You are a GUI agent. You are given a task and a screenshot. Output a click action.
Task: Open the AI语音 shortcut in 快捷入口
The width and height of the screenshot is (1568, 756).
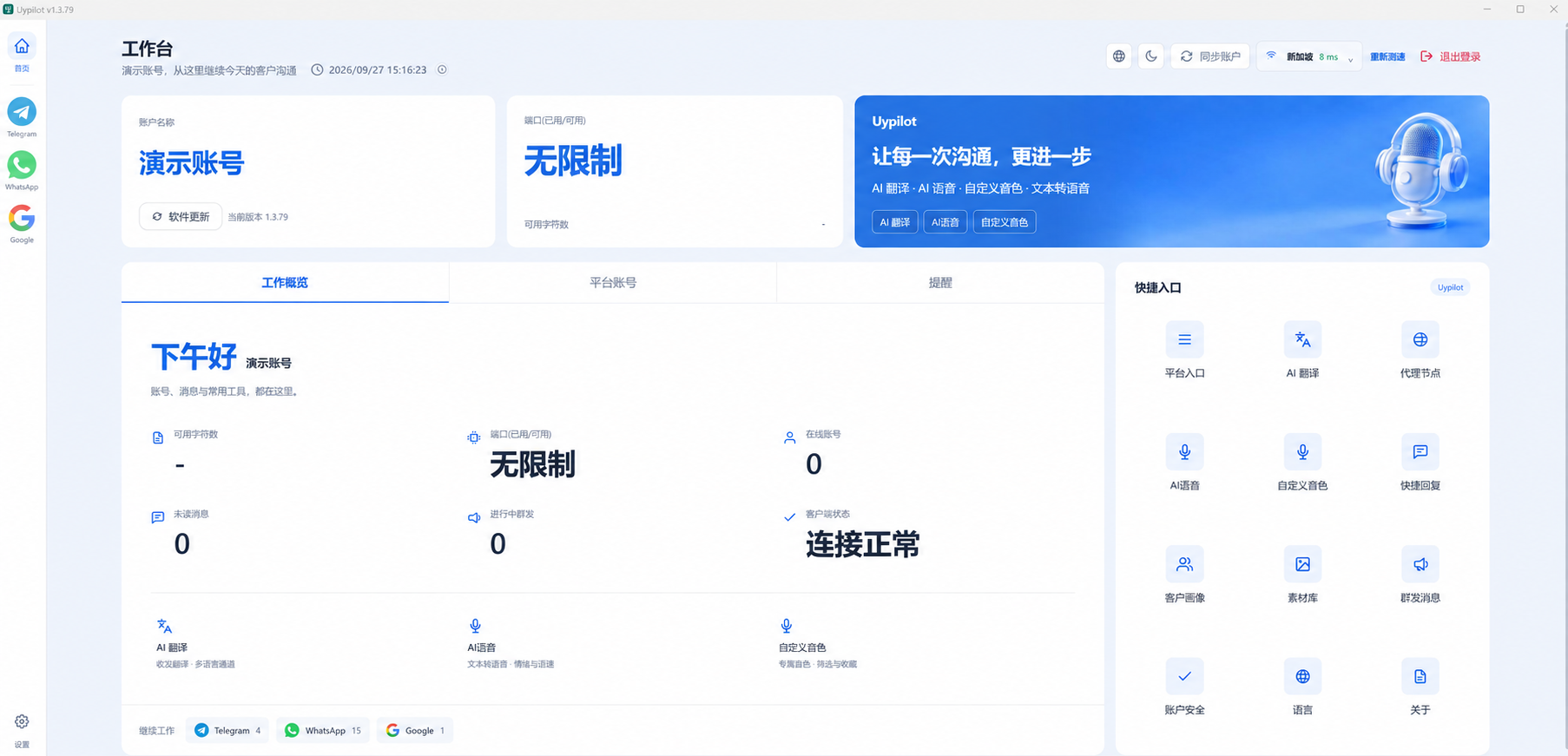click(x=1184, y=451)
